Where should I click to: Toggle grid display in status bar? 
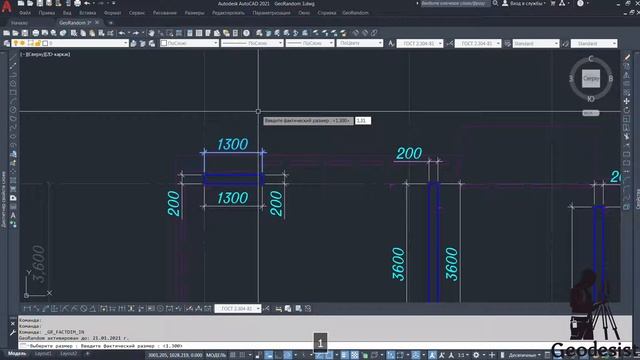pos(233,355)
